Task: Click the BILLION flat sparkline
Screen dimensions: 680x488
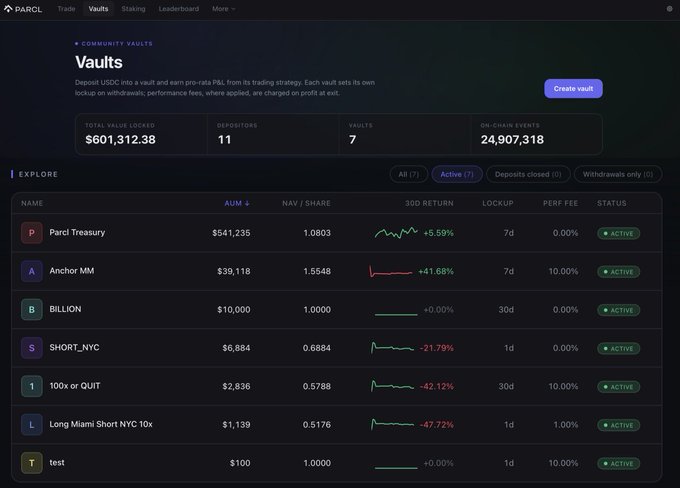Action: pos(396,314)
